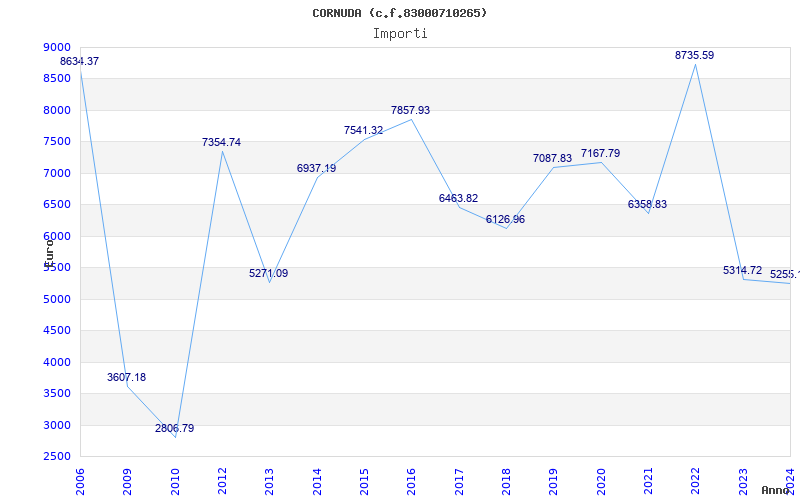Click the x-axis year label 2010

point(175,482)
